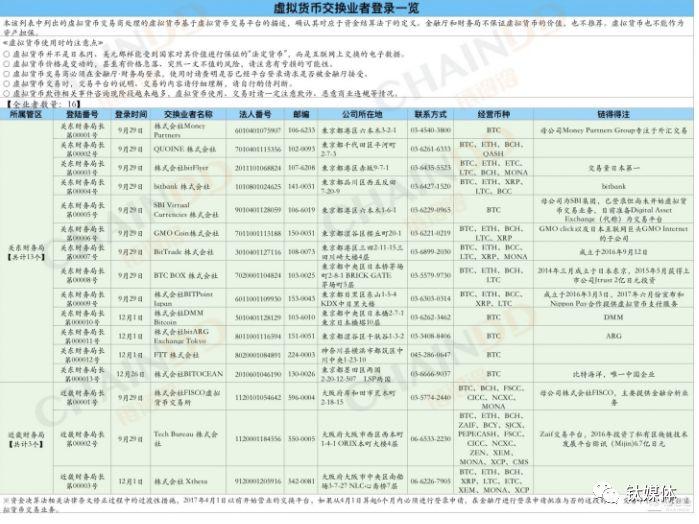The image size is (699, 524).
Task: Click phone number 06-6226-7905
Action: point(430,482)
